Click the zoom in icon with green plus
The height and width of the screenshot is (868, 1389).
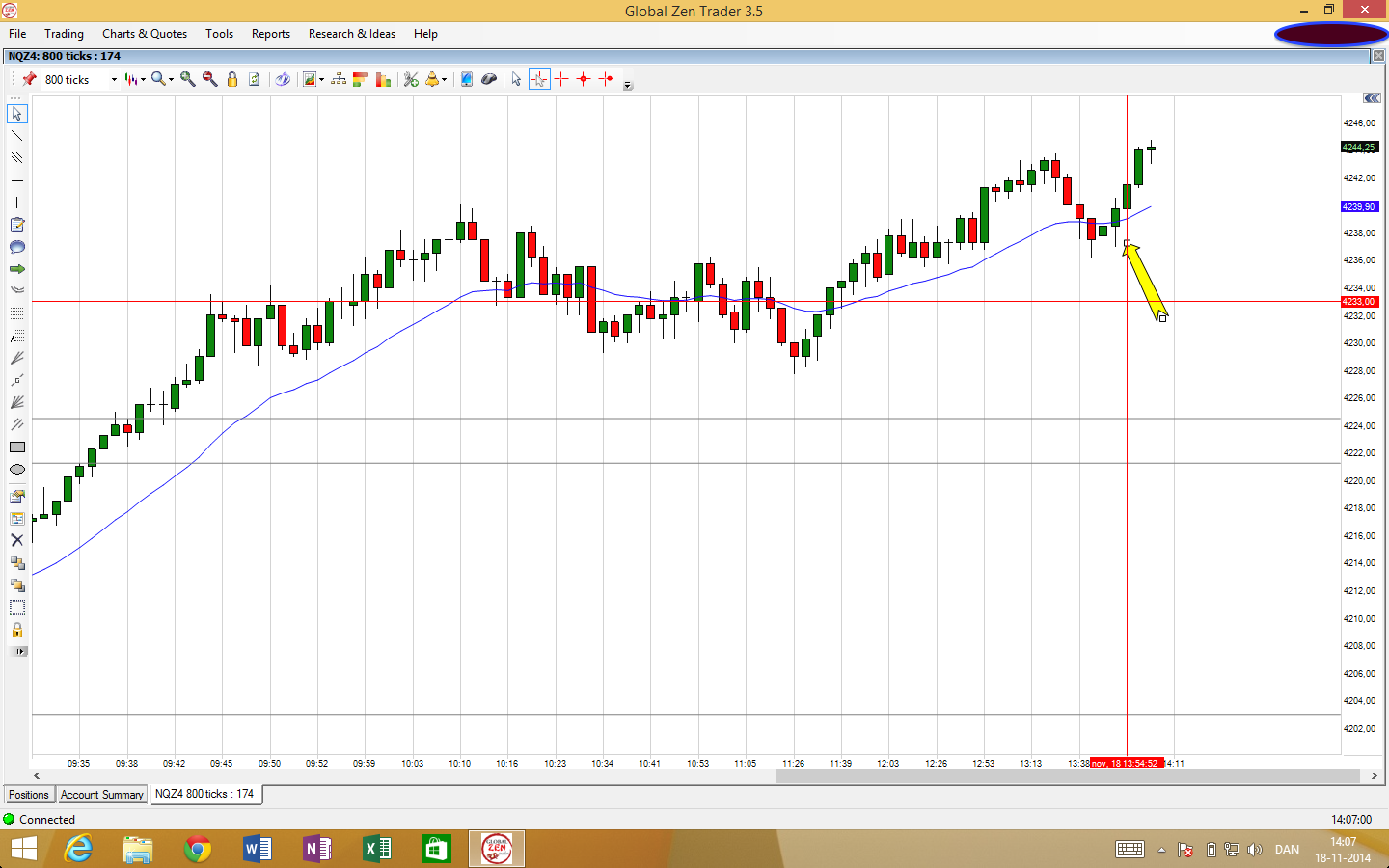(188, 79)
